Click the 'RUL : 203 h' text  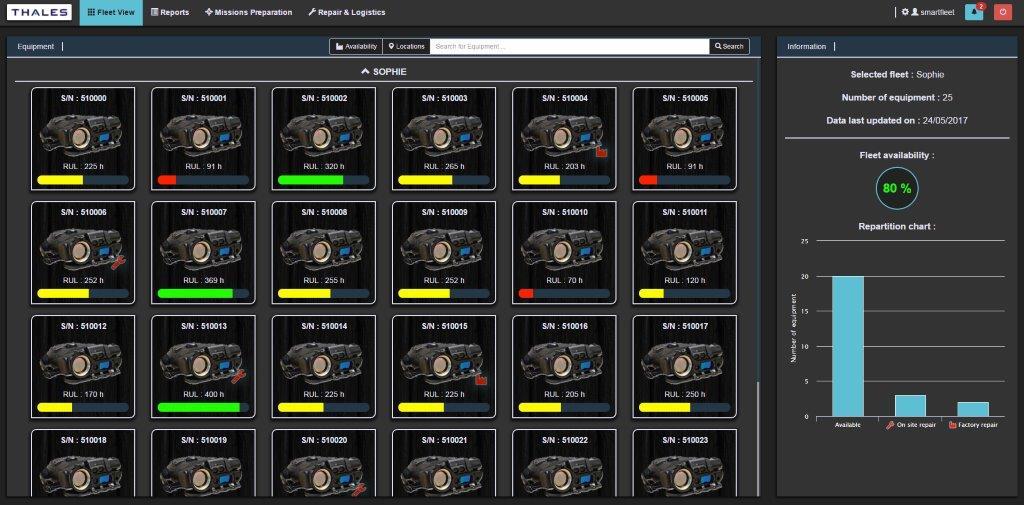coord(564,167)
